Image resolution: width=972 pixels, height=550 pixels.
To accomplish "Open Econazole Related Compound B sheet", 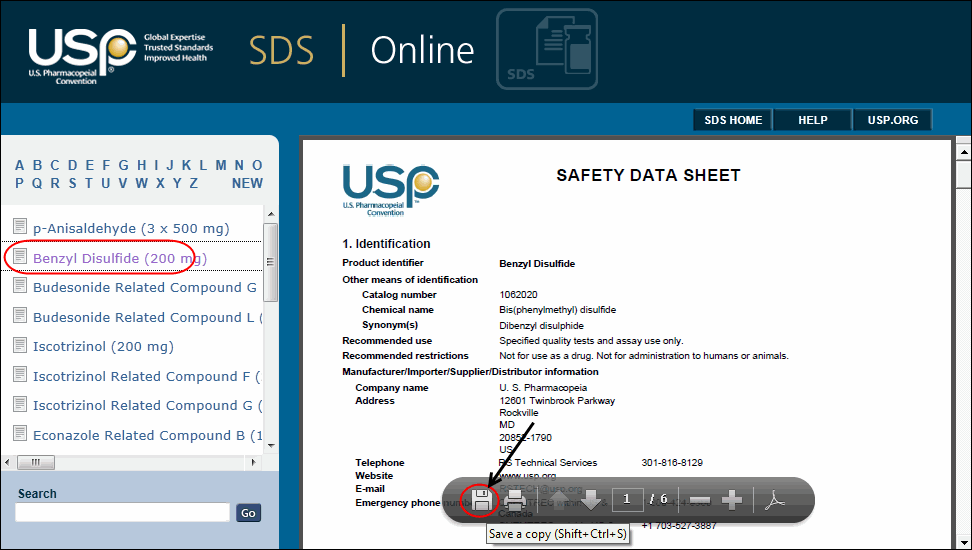I will pos(148,435).
